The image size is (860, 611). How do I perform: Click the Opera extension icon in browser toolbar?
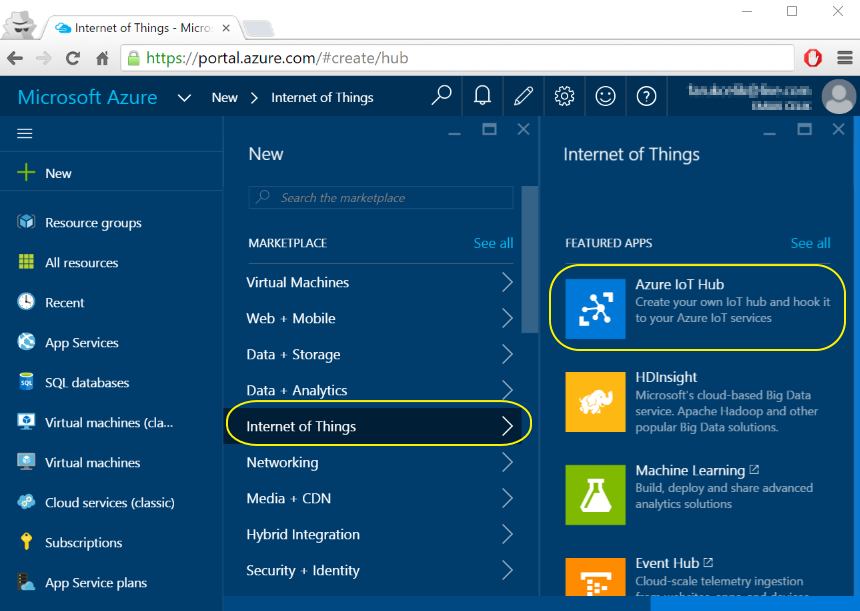tap(813, 58)
